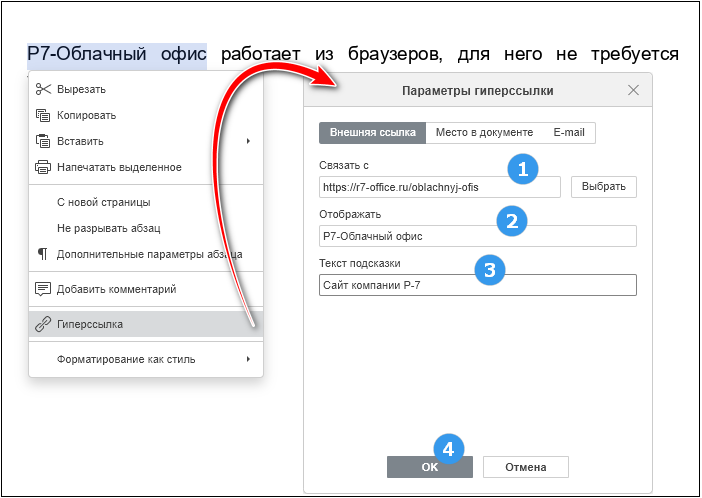
Task: Click the printer icon for Print selection
Action: coord(43,167)
